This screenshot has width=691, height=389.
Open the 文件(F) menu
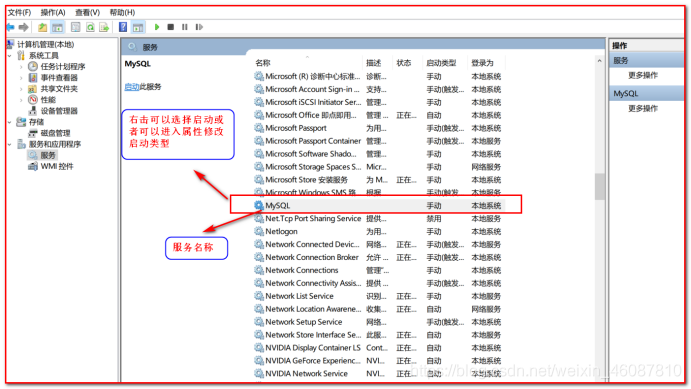pos(19,12)
